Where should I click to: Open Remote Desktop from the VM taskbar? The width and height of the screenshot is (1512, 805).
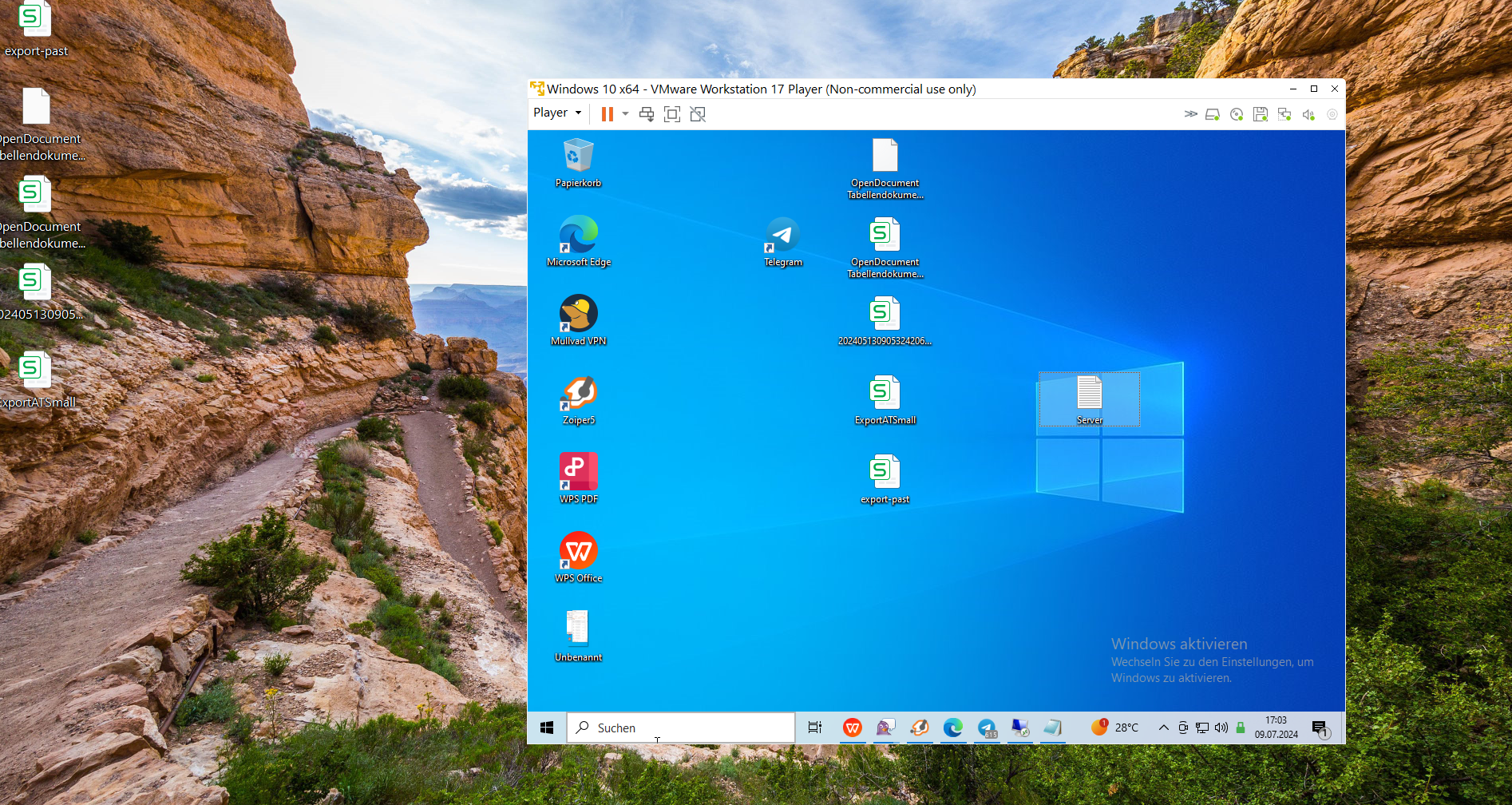[1019, 728]
